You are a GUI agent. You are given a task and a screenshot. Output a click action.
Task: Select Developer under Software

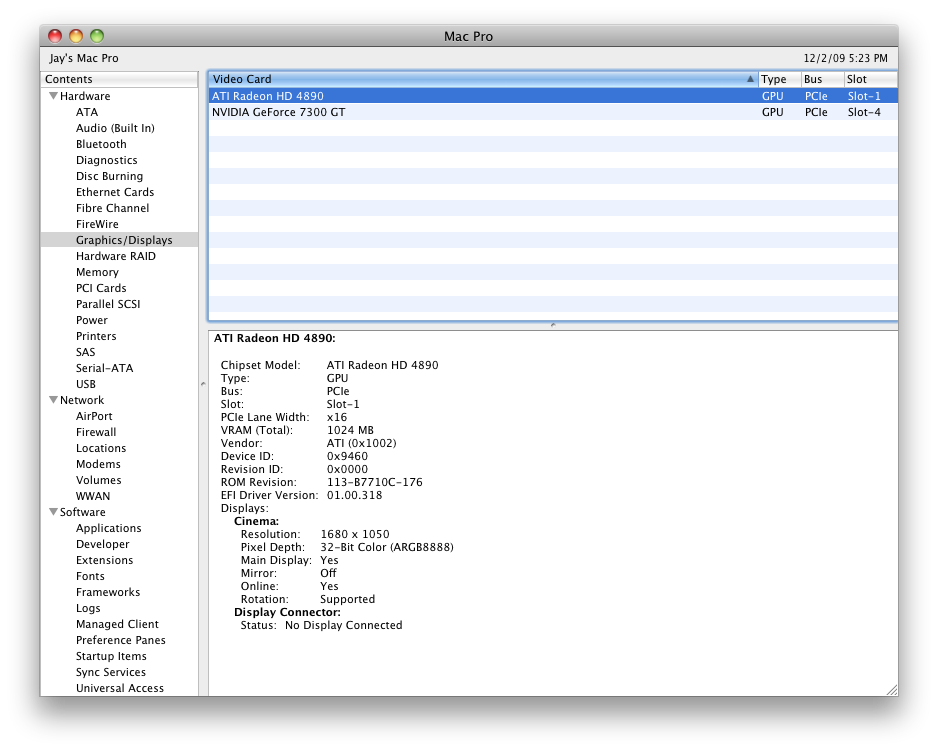click(x=102, y=544)
